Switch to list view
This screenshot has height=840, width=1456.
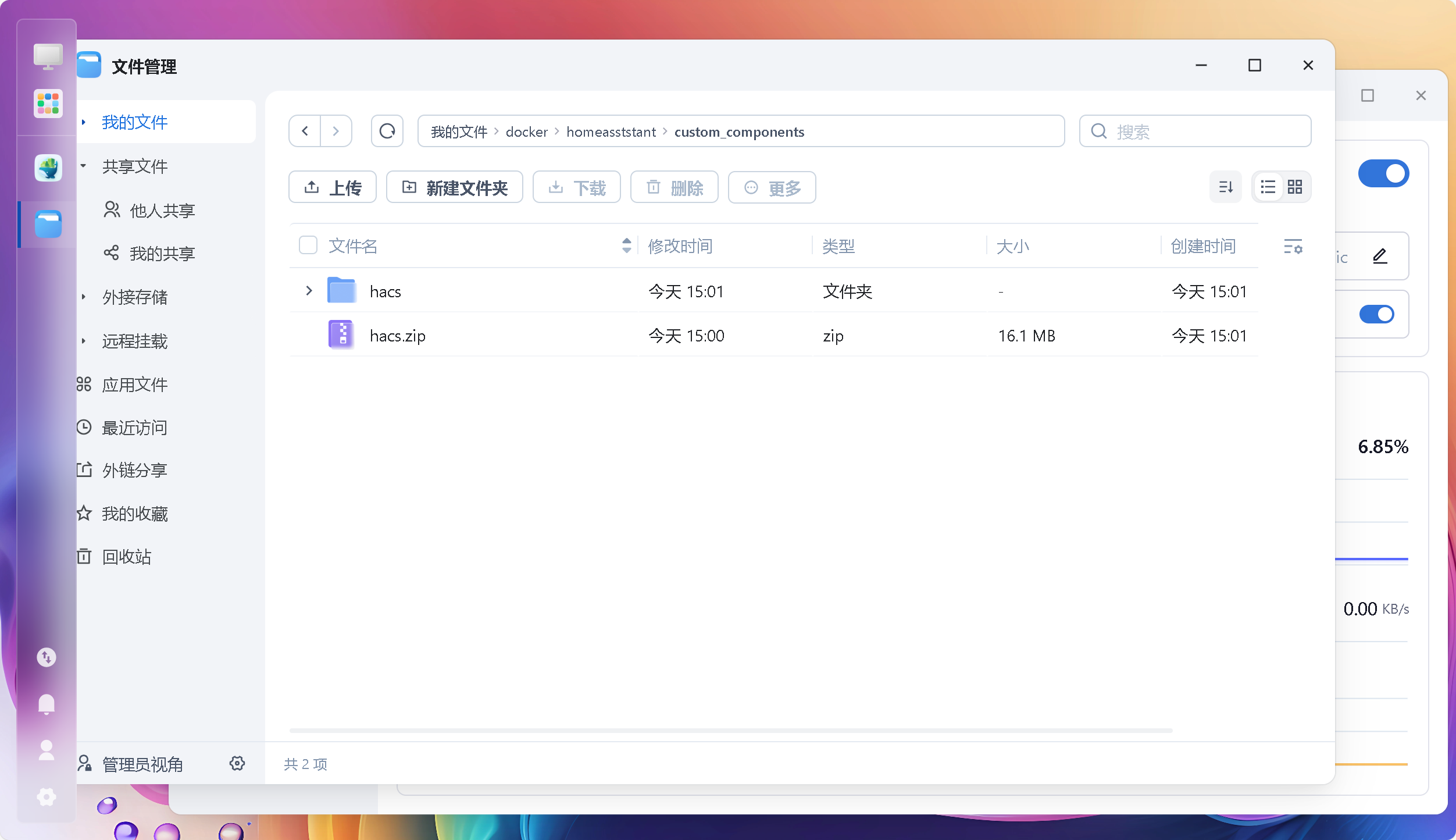click(1268, 187)
